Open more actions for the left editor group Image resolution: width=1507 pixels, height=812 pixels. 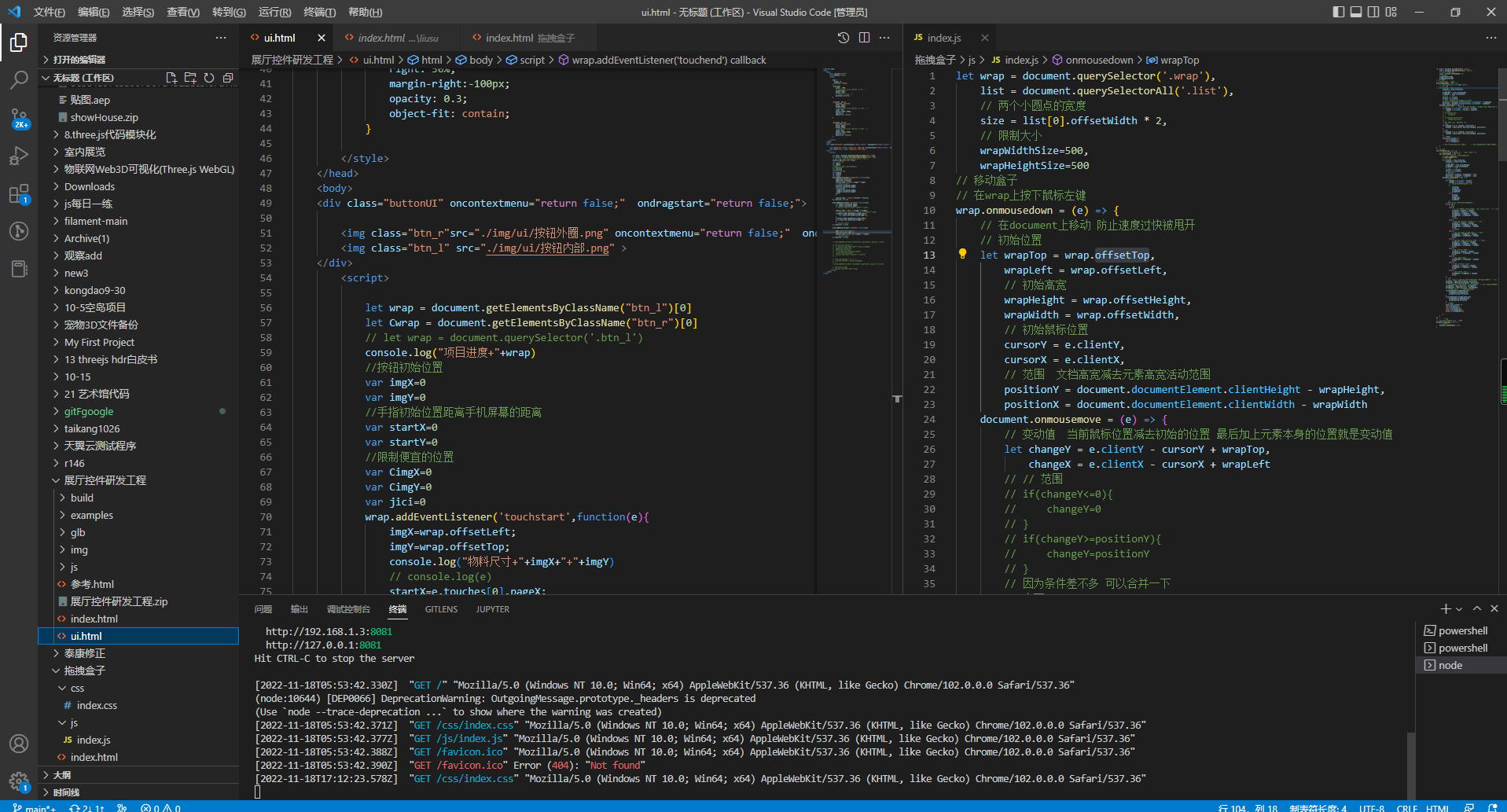(884, 38)
